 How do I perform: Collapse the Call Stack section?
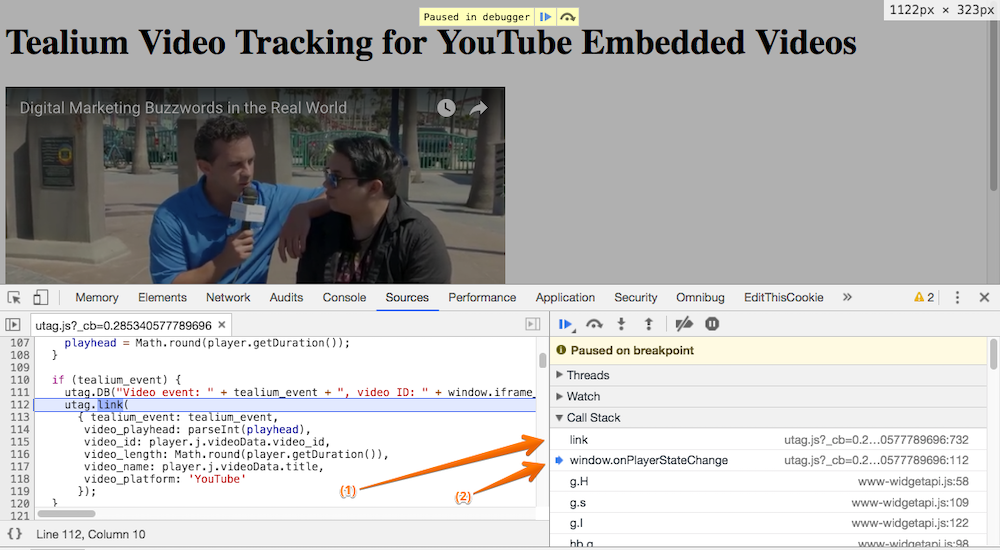coord(593,418)
